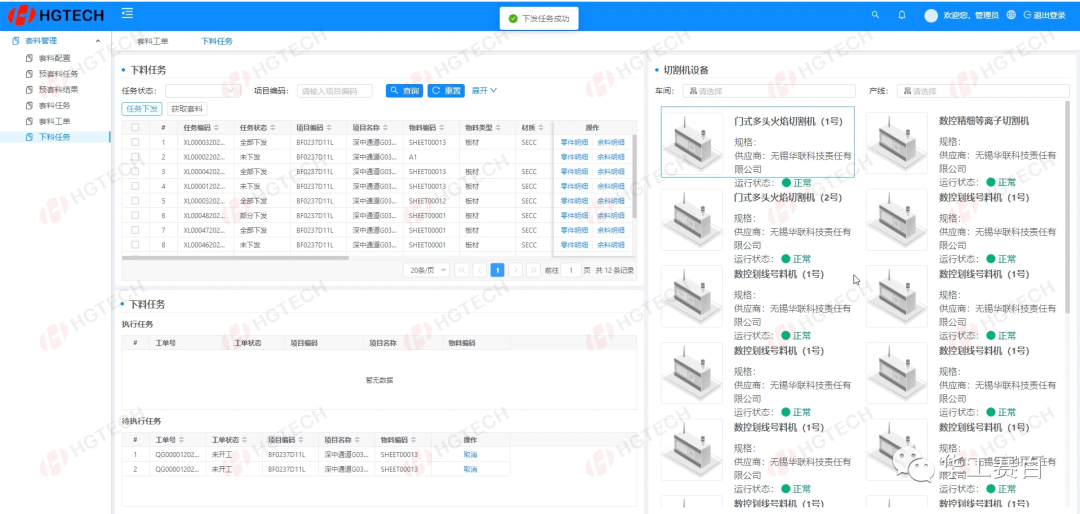Open notifications via the bell icon
The height and width of the screenshot is (514, 1080).
tap(902, 15)
